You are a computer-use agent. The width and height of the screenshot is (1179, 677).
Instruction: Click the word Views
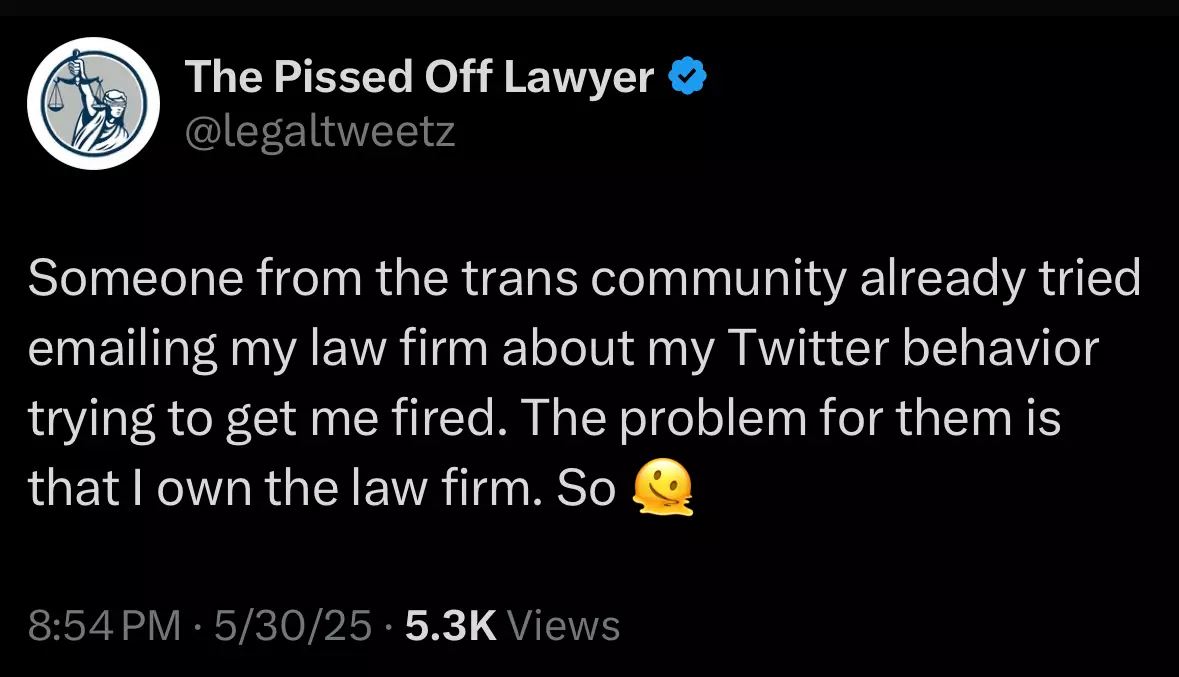564,626
